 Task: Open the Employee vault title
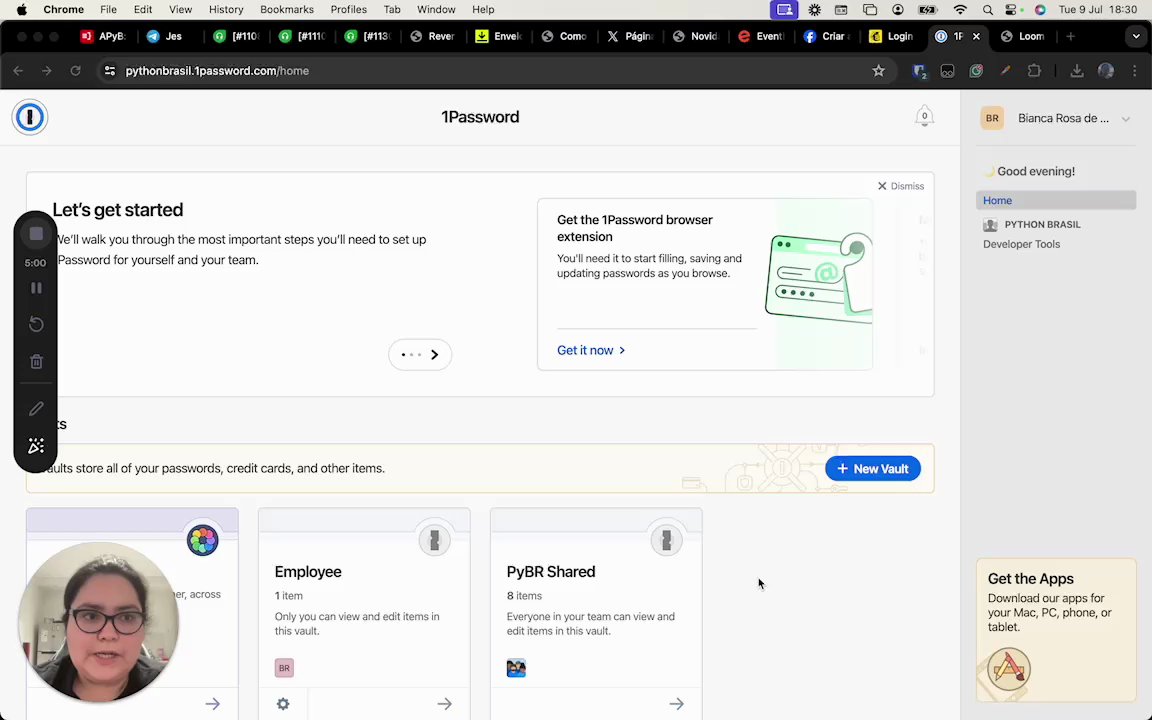click(x=308, y=572)
